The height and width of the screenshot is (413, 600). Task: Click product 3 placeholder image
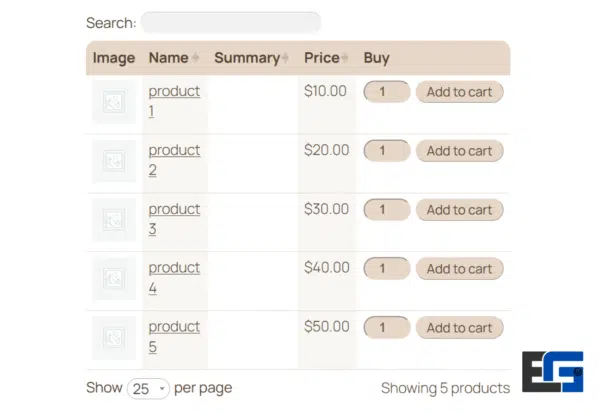coord(114,220)
